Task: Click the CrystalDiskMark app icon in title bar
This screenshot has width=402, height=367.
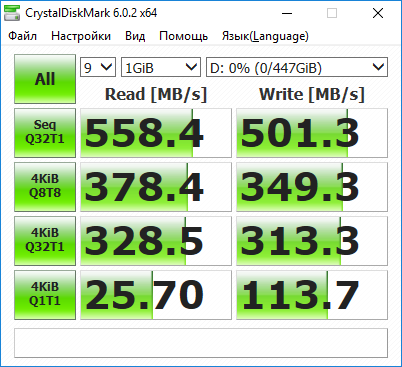Action: point(12,13)
